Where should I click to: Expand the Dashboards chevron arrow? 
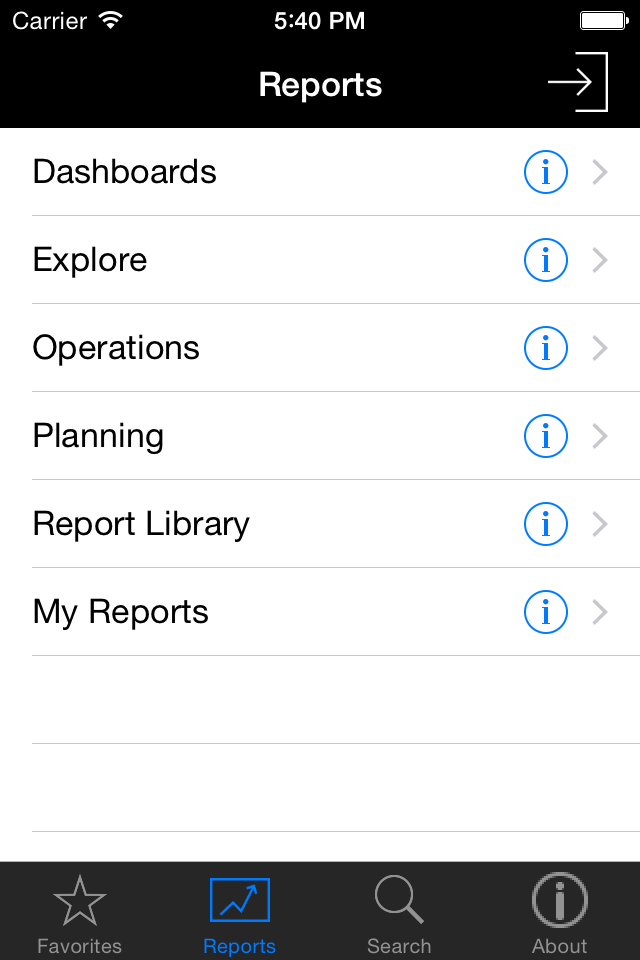pos(600,172)
